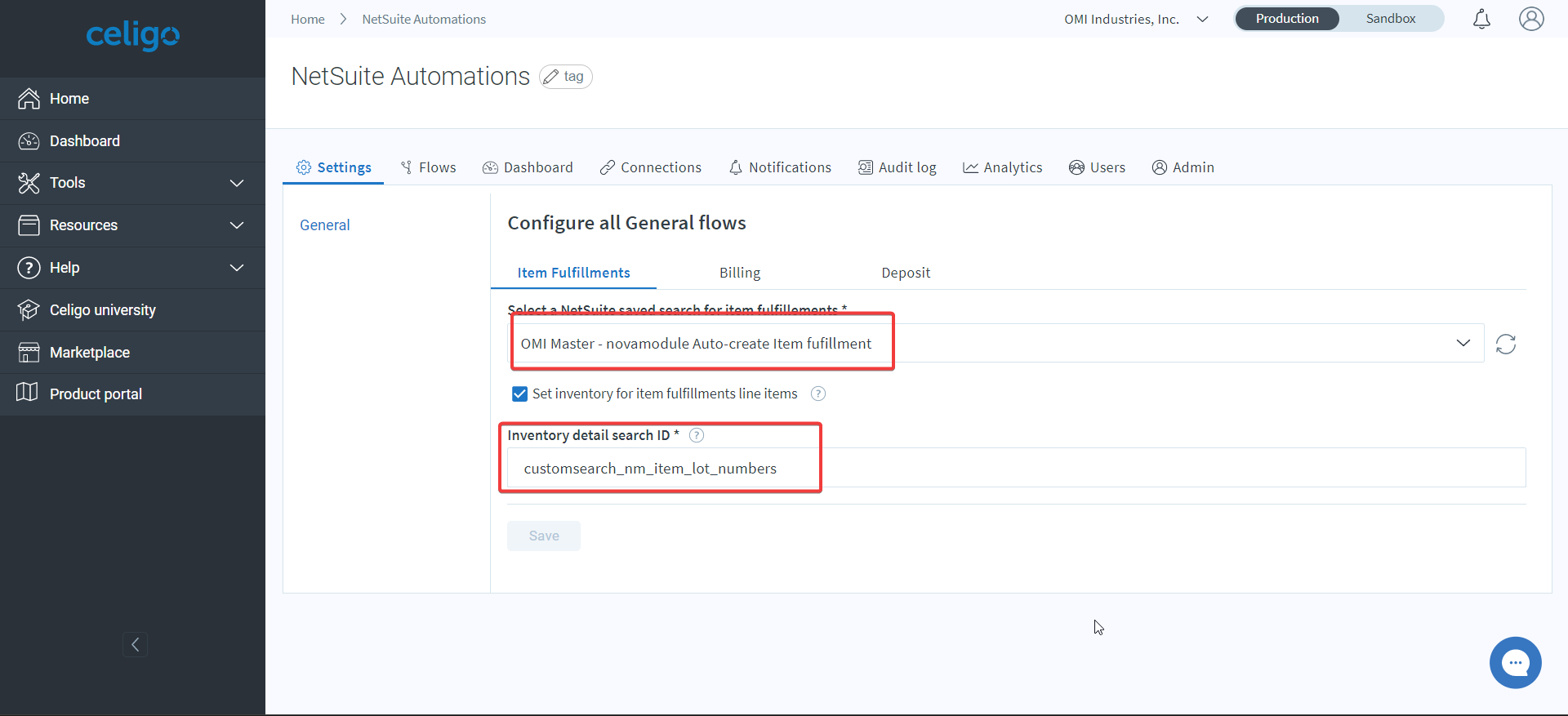Click the Celigo university graduation icon
This screenshot has width=1568, height=716.
(29, 310)
